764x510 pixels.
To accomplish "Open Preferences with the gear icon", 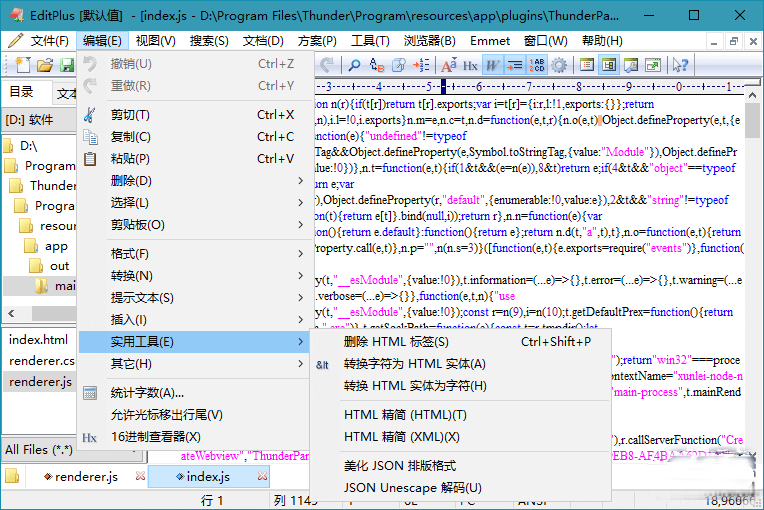I will click(559, 65).
